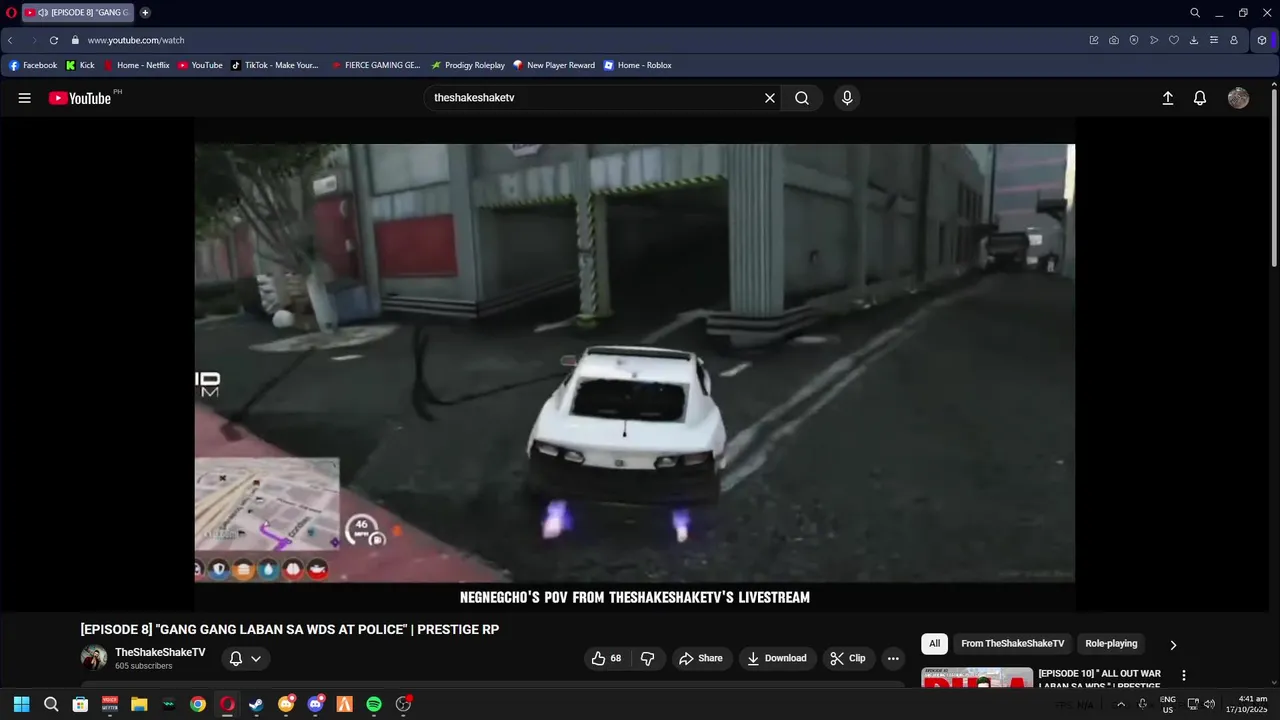
Task: Go to YouTube home via logo
Action: [x=80, y=98]
